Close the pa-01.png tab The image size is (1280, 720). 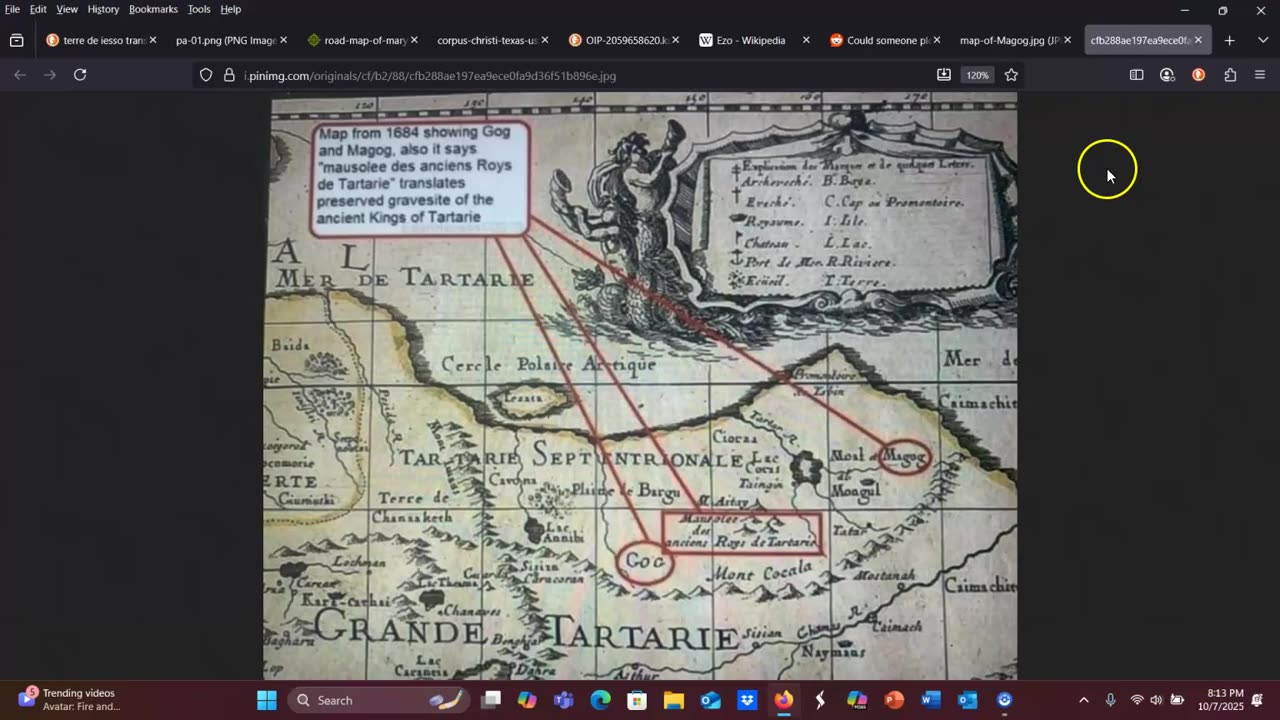pyautogui.click(x=283, y=41)
